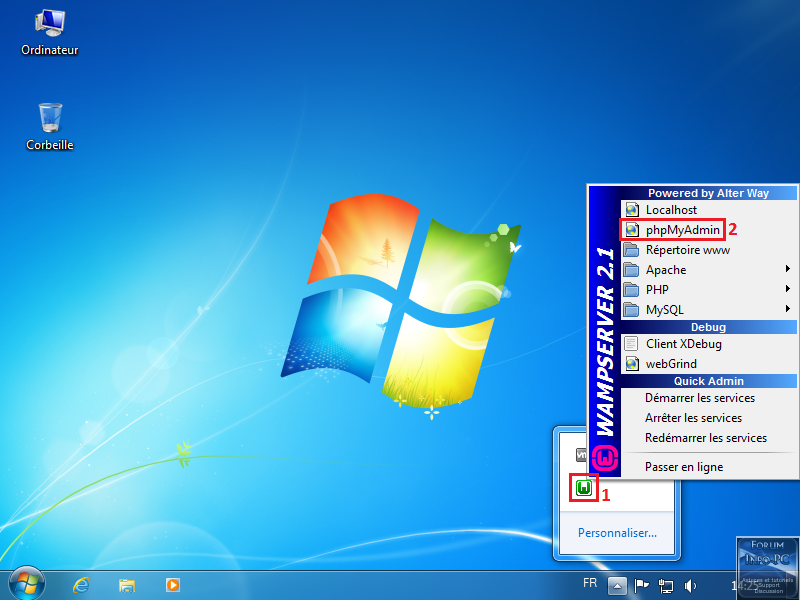The image size is (800, 600).
Task: Click the network tray icon
Action: coord(666,586)
